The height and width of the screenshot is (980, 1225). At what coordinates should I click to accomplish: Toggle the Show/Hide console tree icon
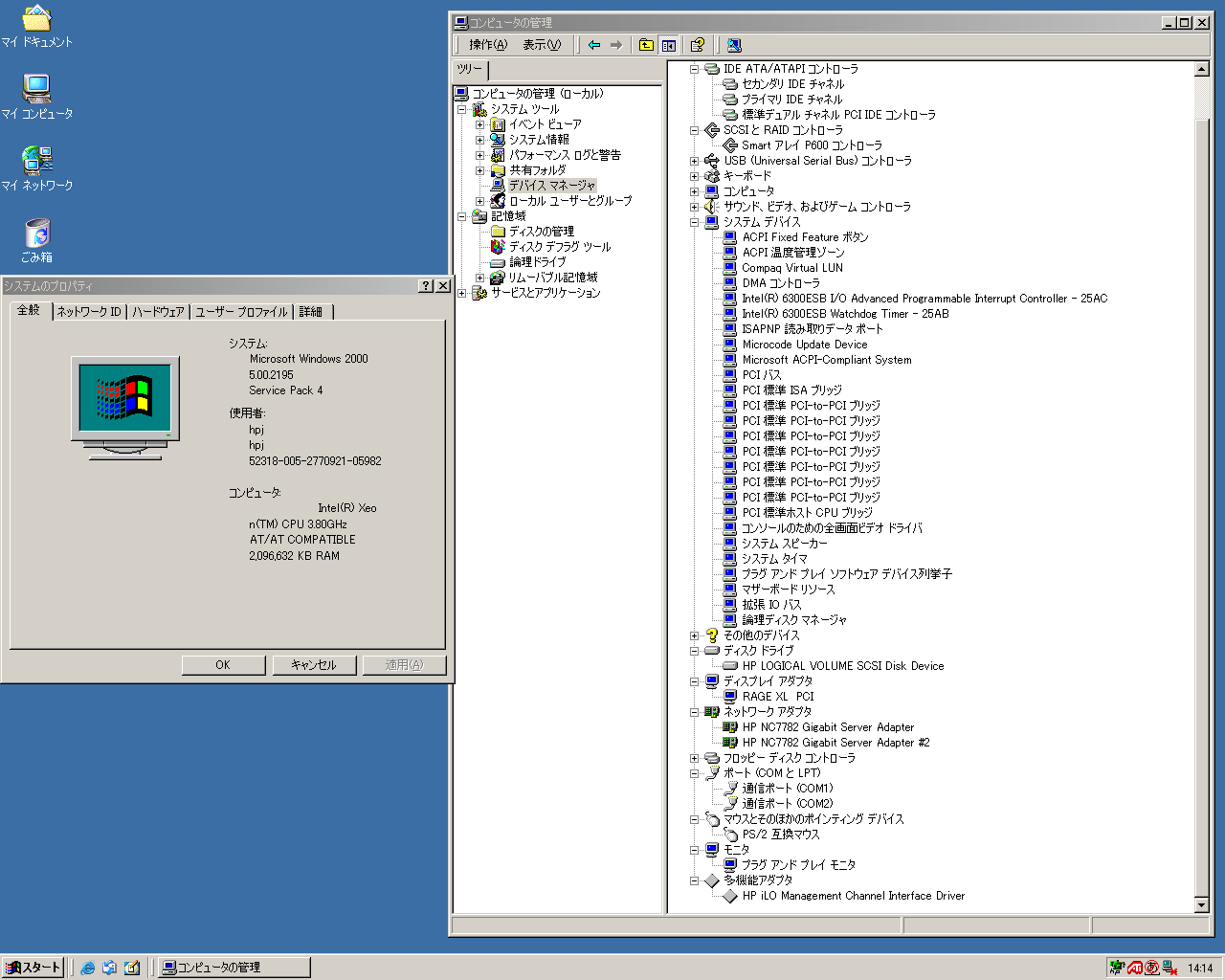pos(669,45)
